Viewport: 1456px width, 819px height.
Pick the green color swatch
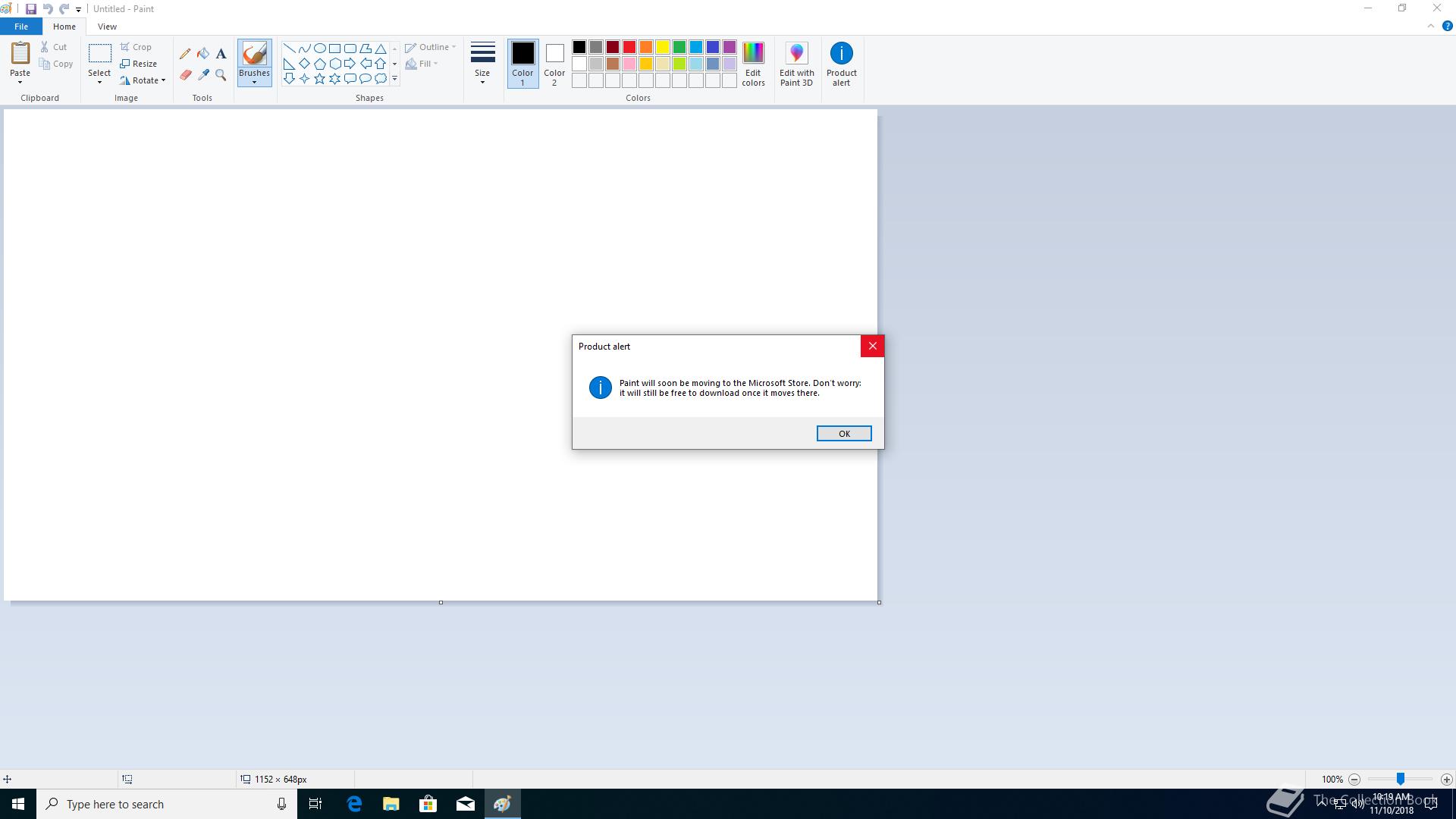[x=679, y=47]
